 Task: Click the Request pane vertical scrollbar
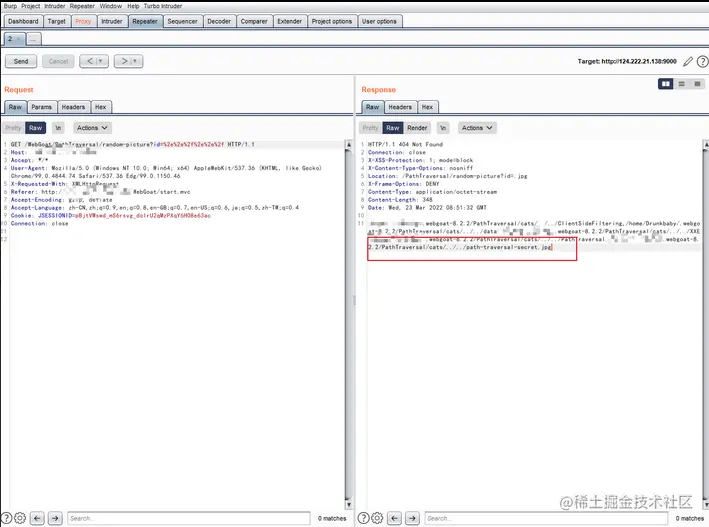349,324
